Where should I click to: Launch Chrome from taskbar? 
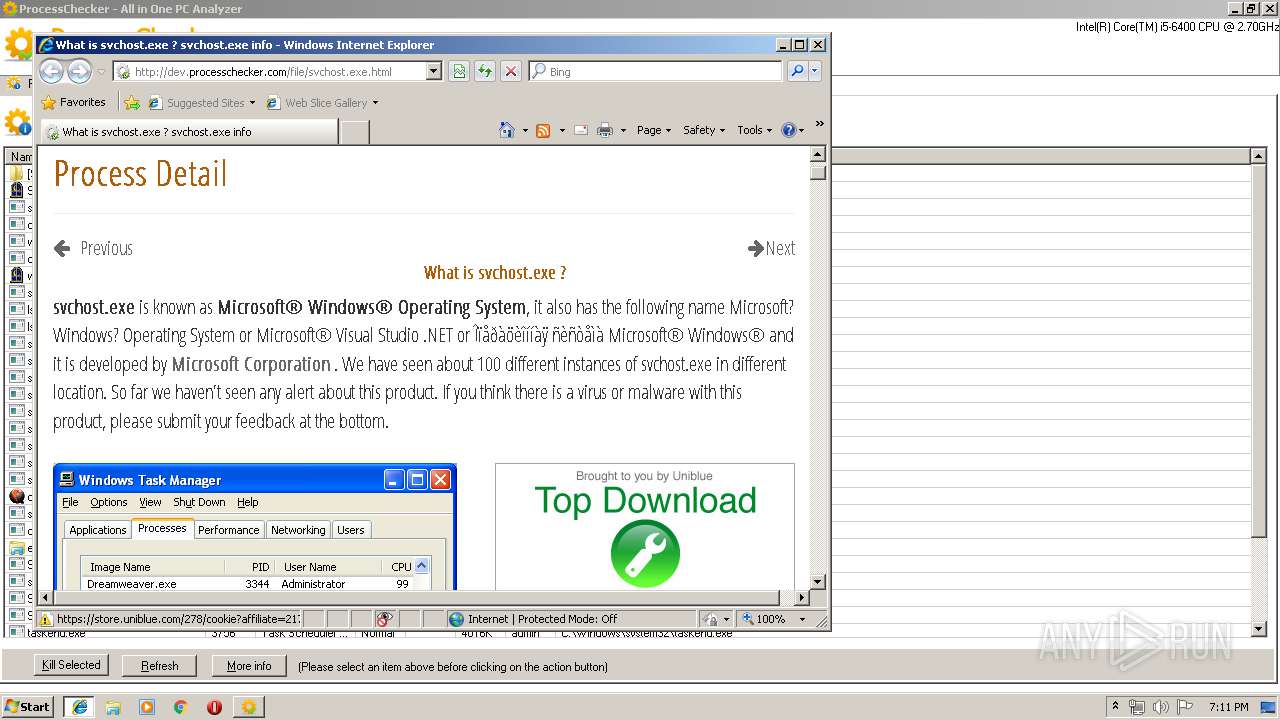(x=181, y=707)
